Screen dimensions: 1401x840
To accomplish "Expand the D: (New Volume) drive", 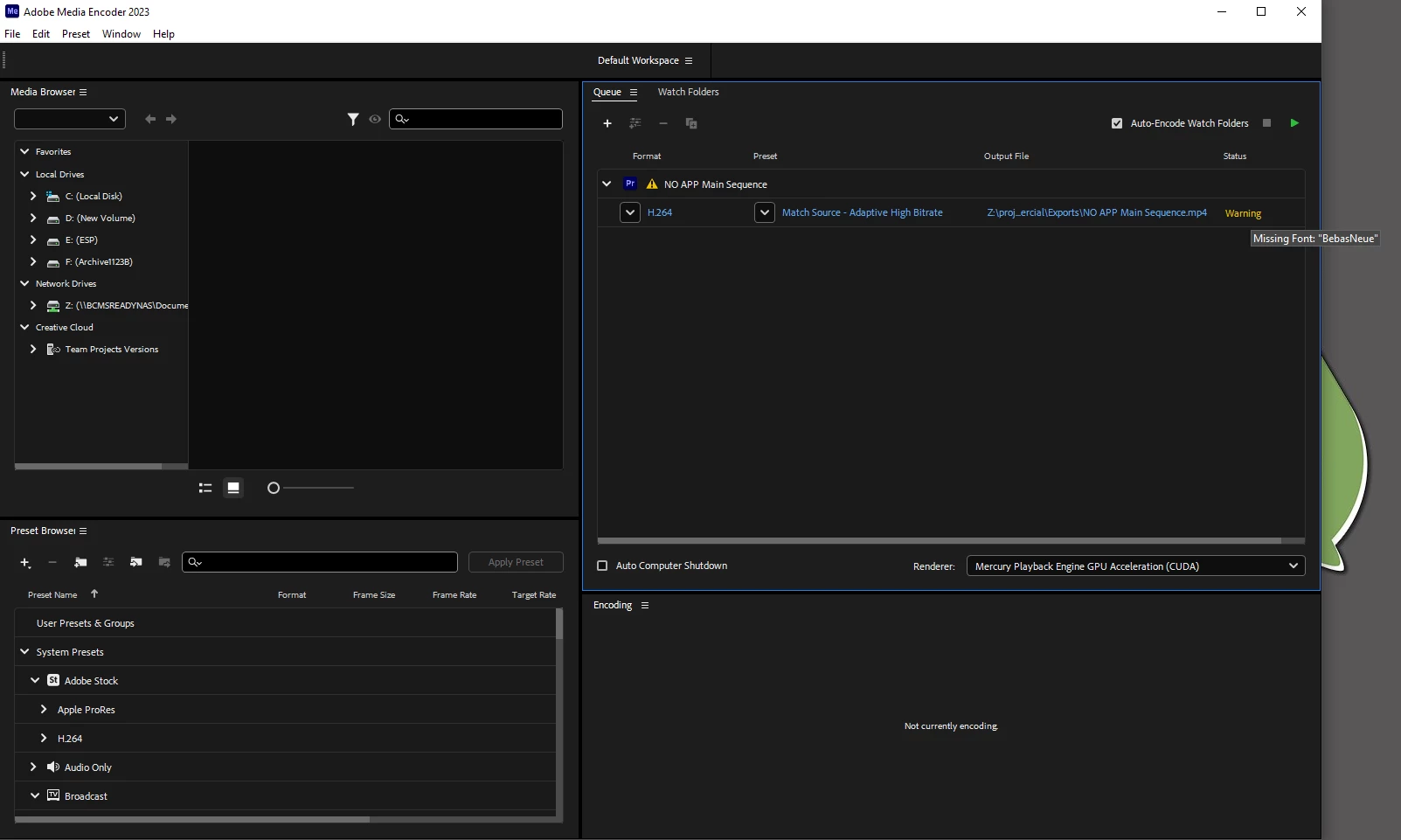I will tap(33, 218).
